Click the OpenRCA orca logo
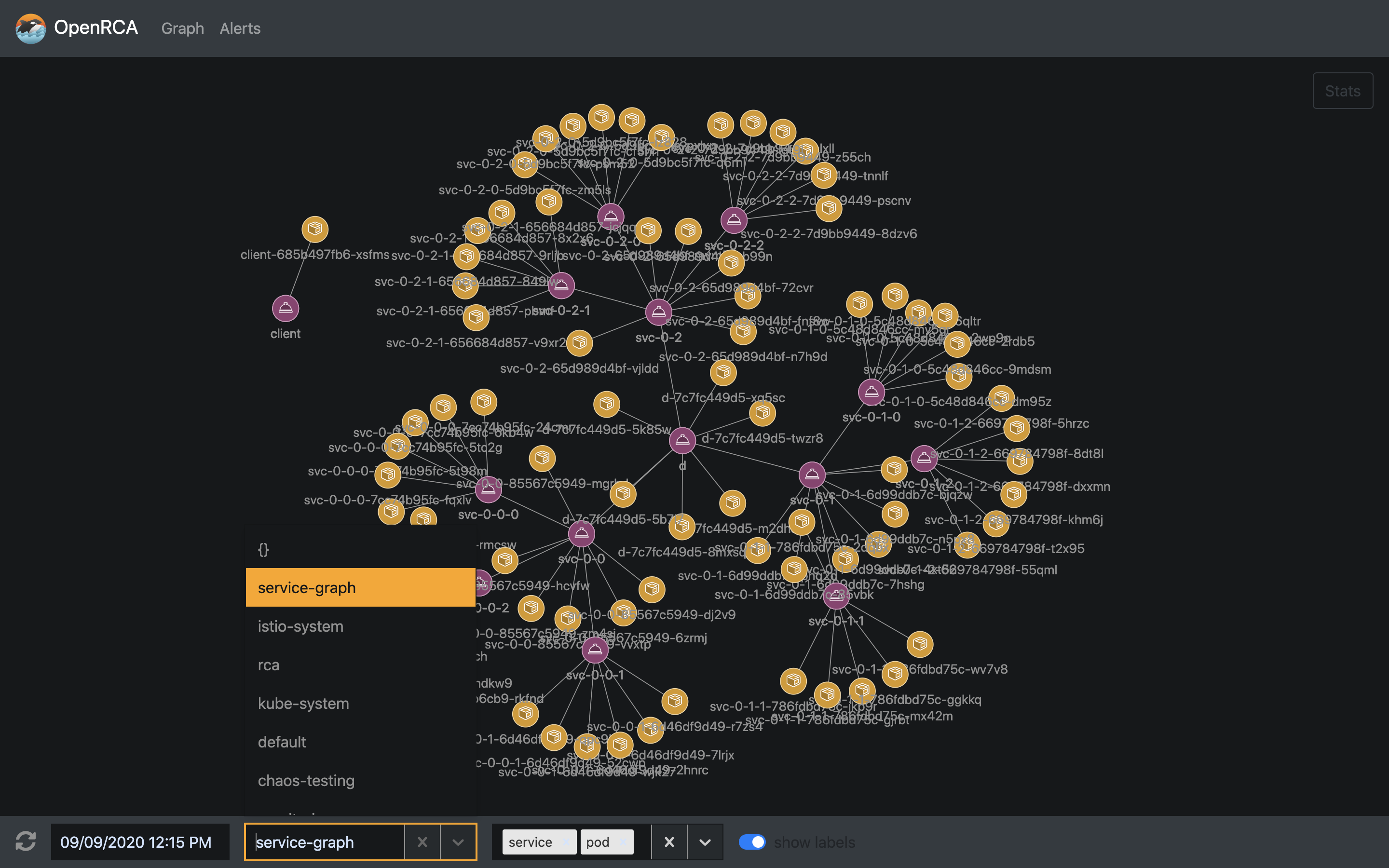 click(x=30, y=28)
